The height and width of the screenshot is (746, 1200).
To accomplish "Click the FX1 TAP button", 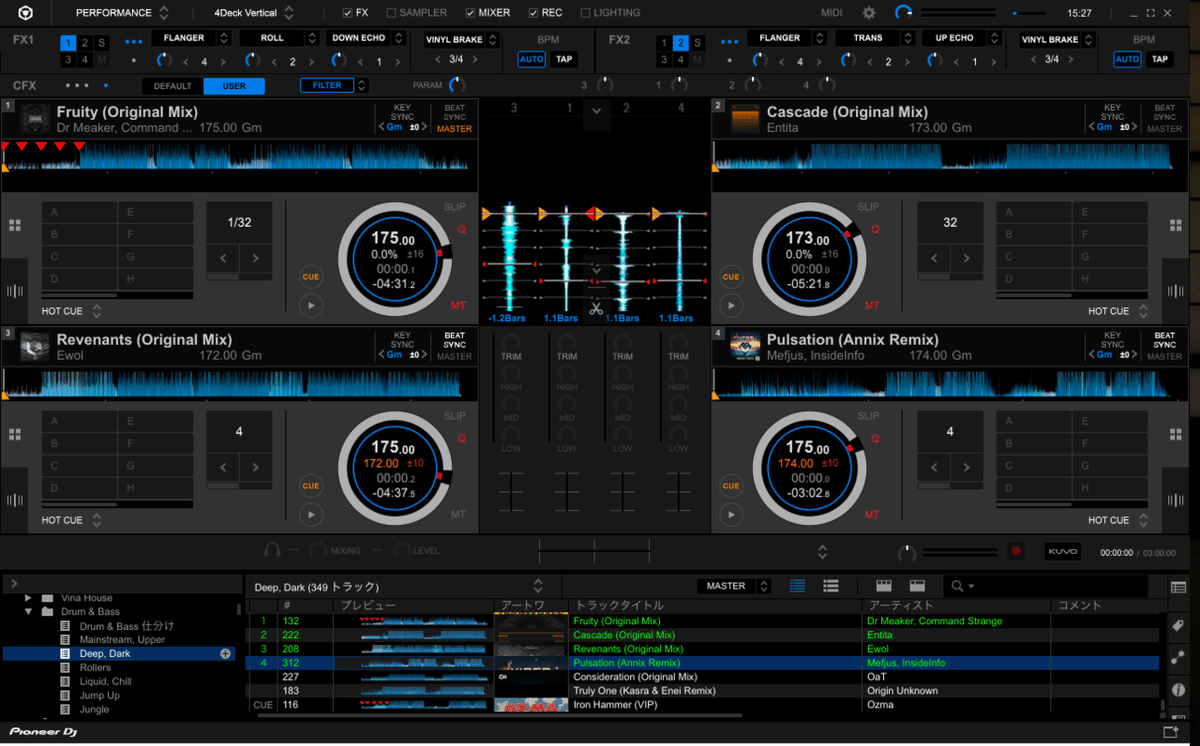I will [565, 59].
